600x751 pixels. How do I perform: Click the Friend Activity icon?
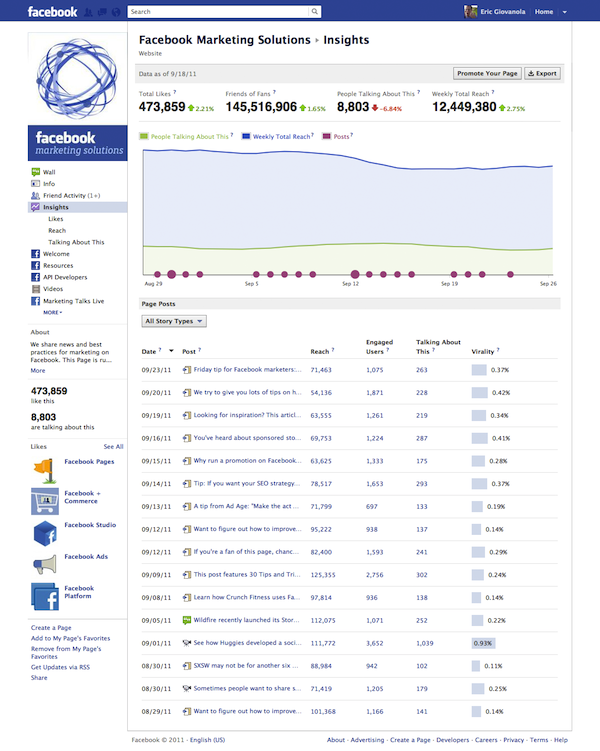35,195
